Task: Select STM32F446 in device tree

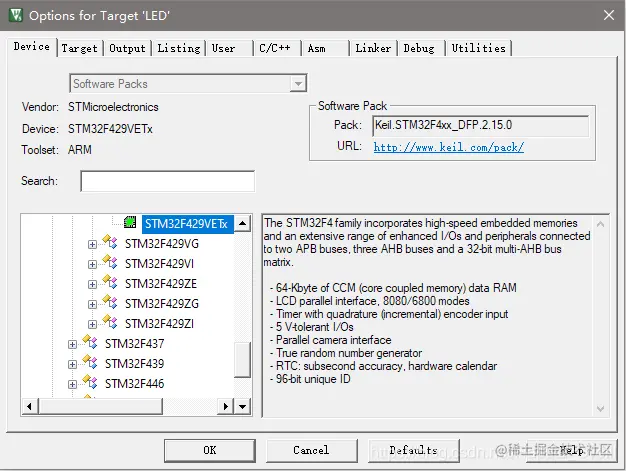Action: 135,384
